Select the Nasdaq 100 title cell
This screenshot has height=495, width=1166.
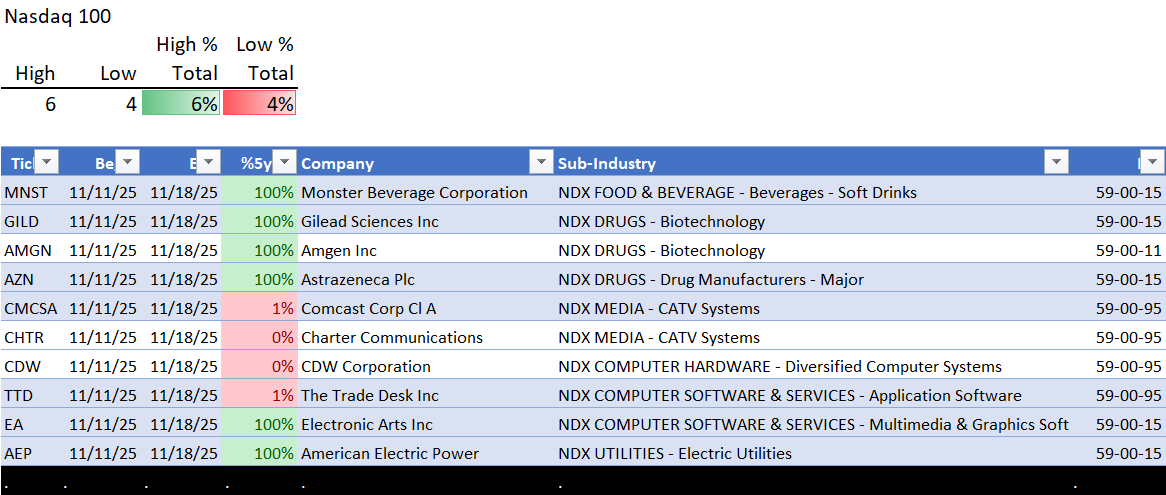click(58, 16)
